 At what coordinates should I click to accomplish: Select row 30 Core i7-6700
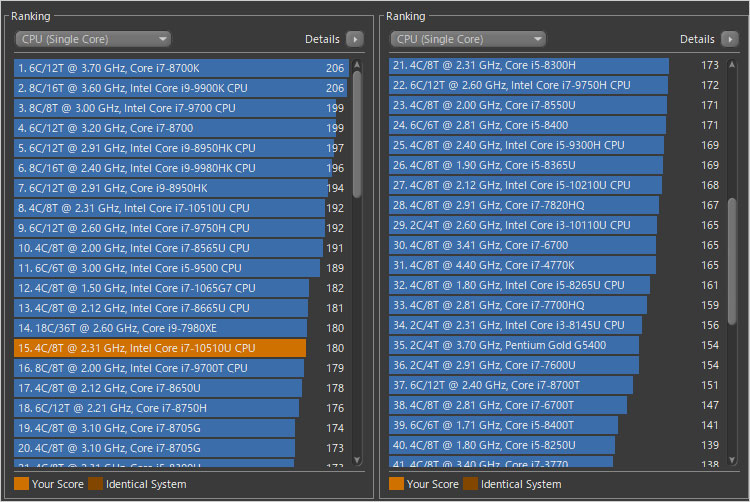556,245
